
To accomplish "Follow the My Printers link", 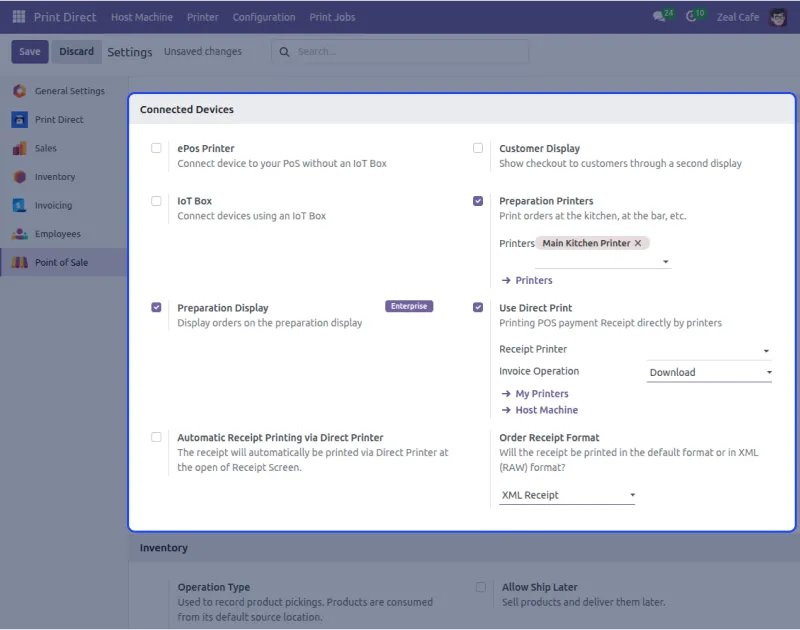I will pyautogui.click(x=541, y=394).
